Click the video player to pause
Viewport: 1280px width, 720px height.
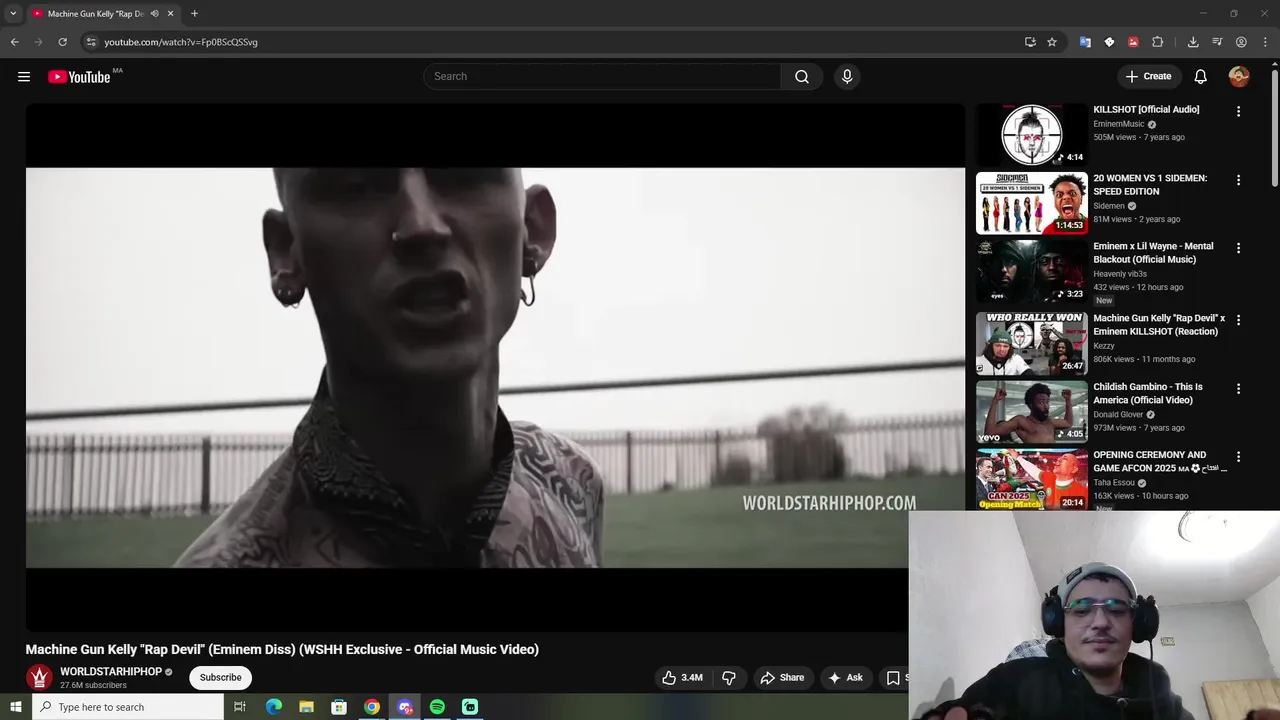click(x=495, y=367)
